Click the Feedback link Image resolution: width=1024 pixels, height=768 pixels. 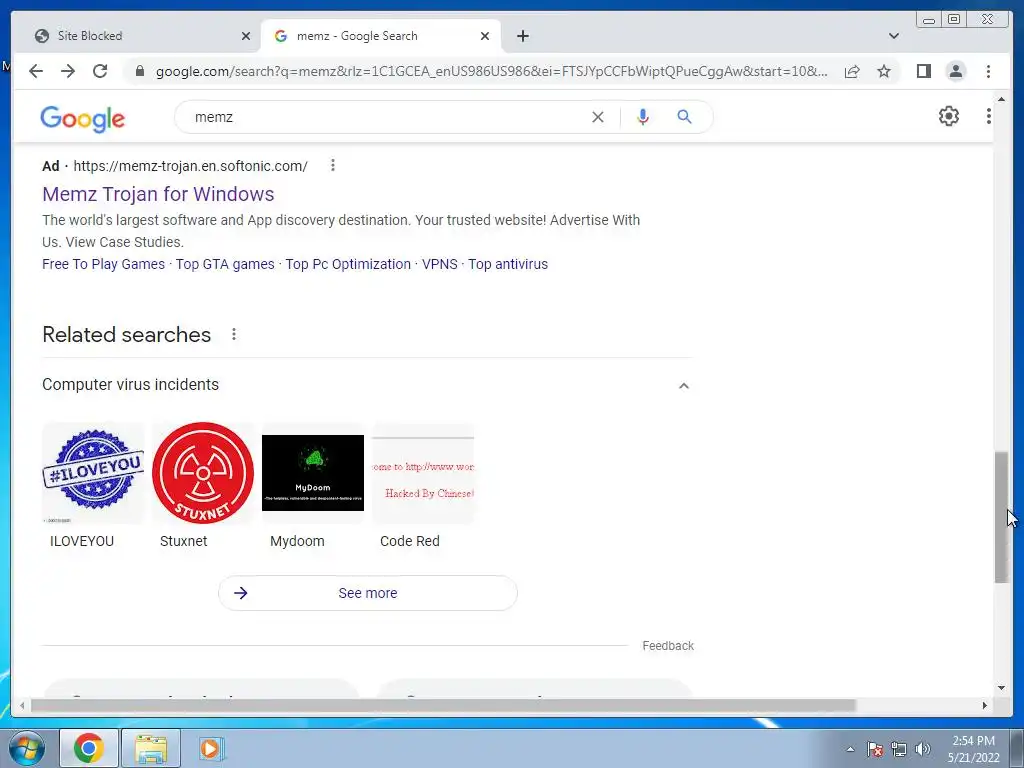pos(667,645)
